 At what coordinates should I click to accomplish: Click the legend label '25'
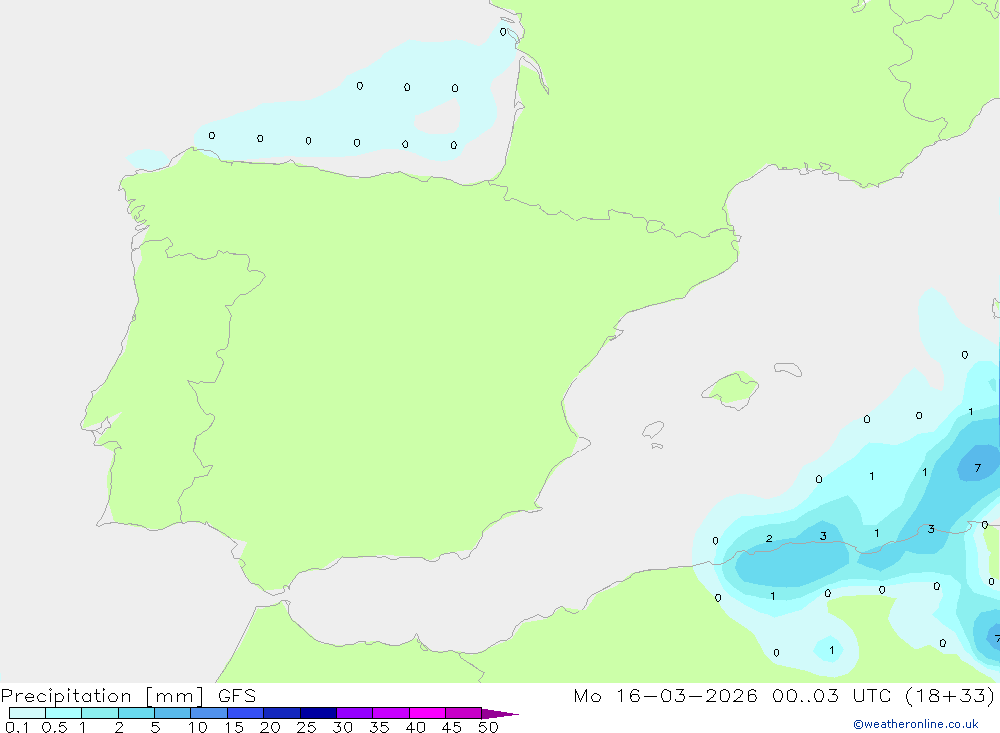click(x=307, y=727)
